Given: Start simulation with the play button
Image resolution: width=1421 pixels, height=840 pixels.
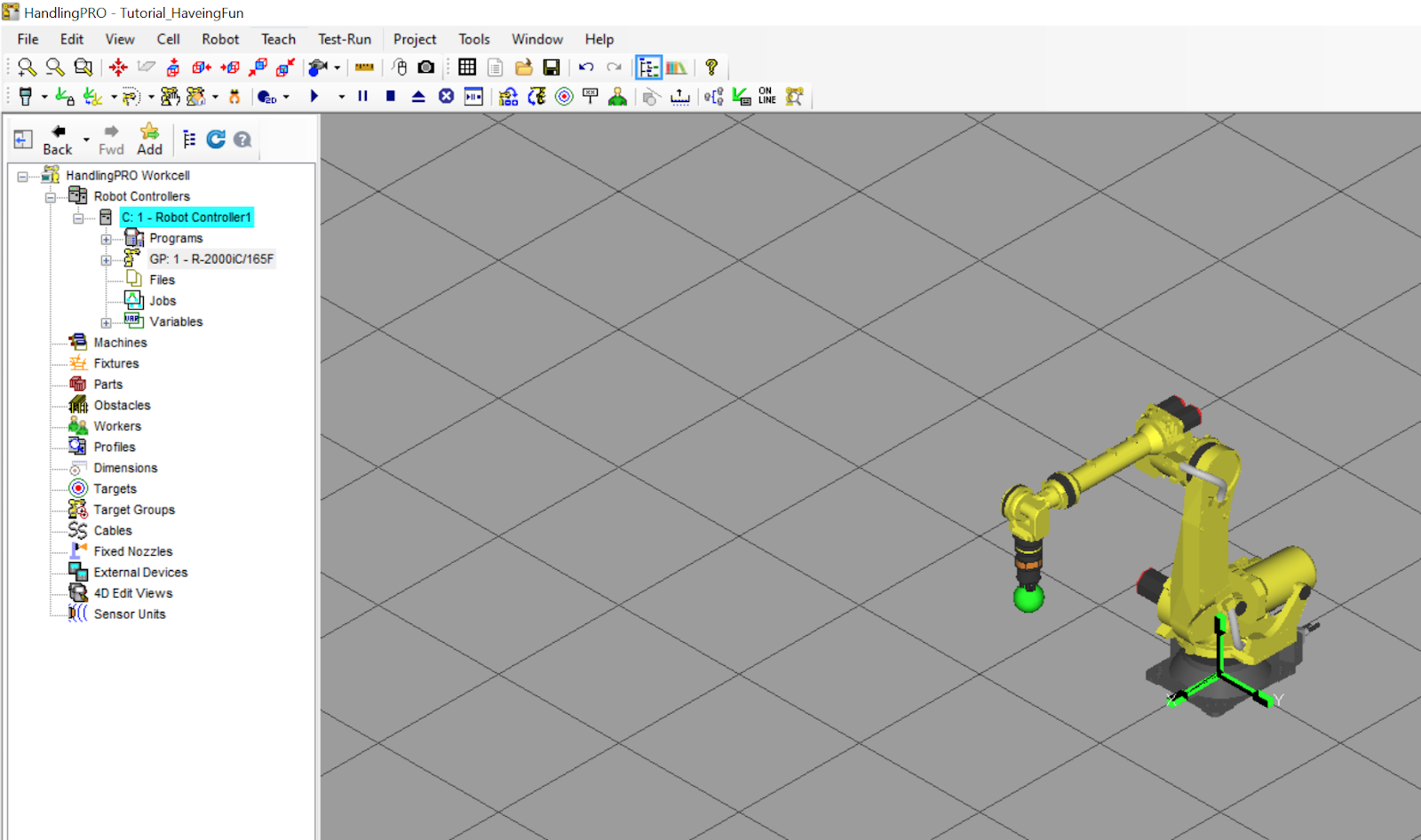Looking at the screenshot, I should coord(314,96).
